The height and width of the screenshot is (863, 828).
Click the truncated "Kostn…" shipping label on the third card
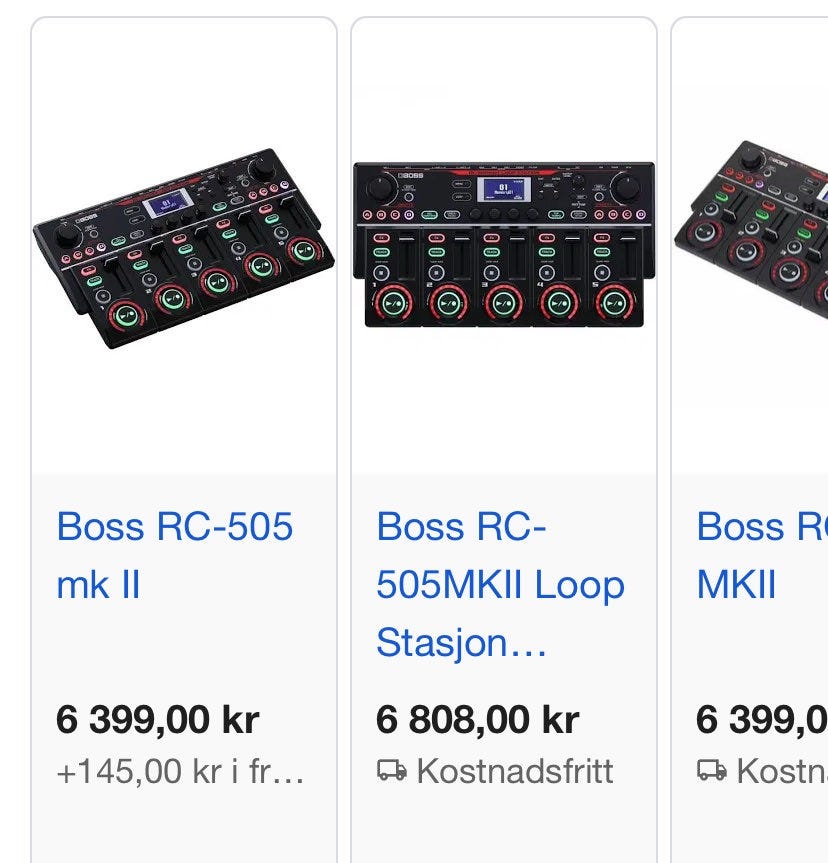pyautogui.click(x=782, y=771)
